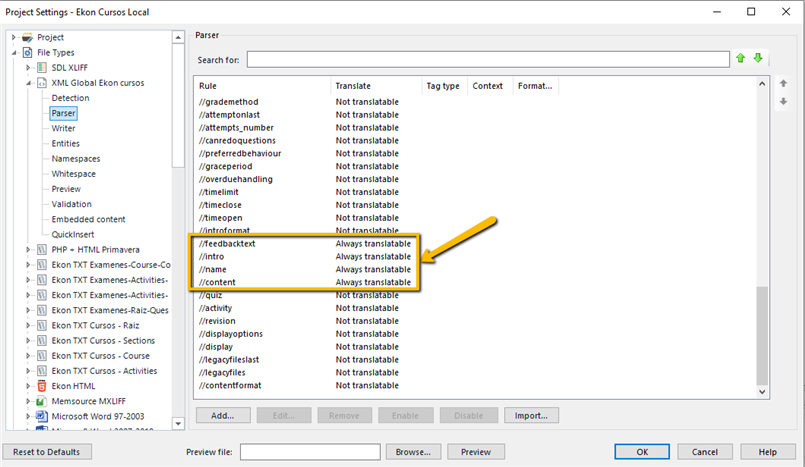The width and height of the screenshot is (805, 467).
Task: Open the Whitespace settings page
Action: point(73,174)
